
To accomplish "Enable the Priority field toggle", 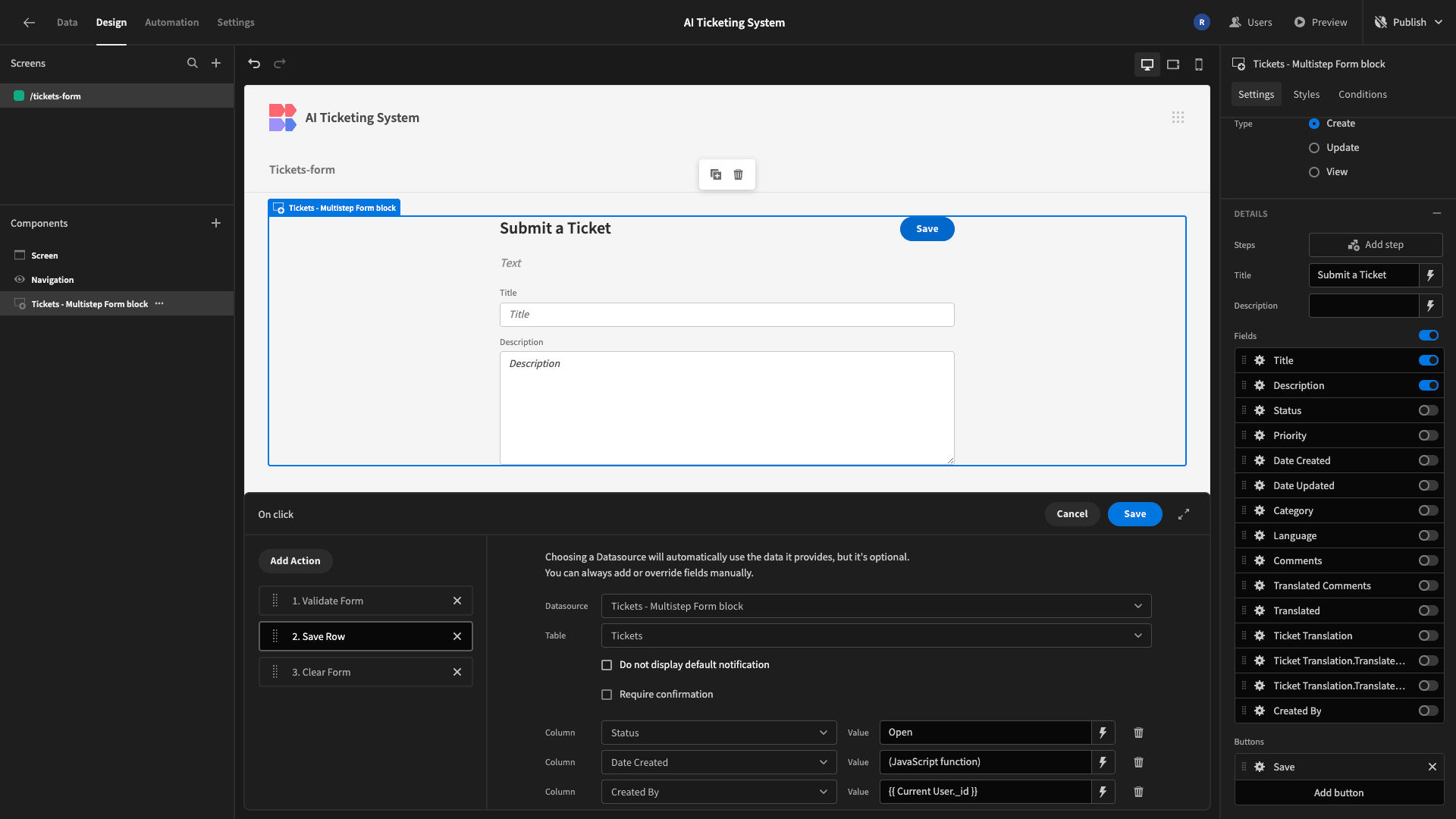I will point(1429,435).
